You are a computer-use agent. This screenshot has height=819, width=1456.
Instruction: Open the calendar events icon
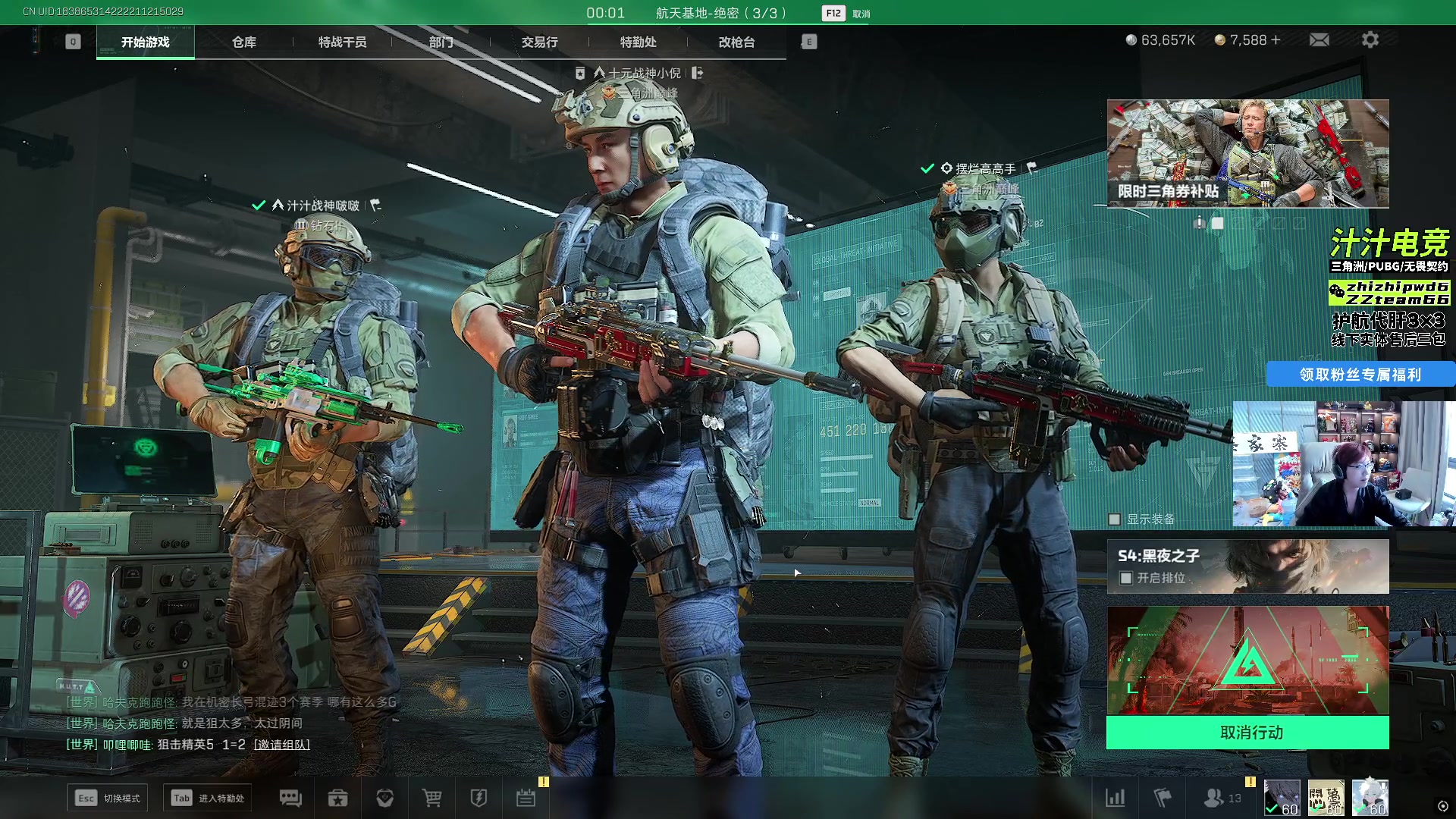[526, 798]
